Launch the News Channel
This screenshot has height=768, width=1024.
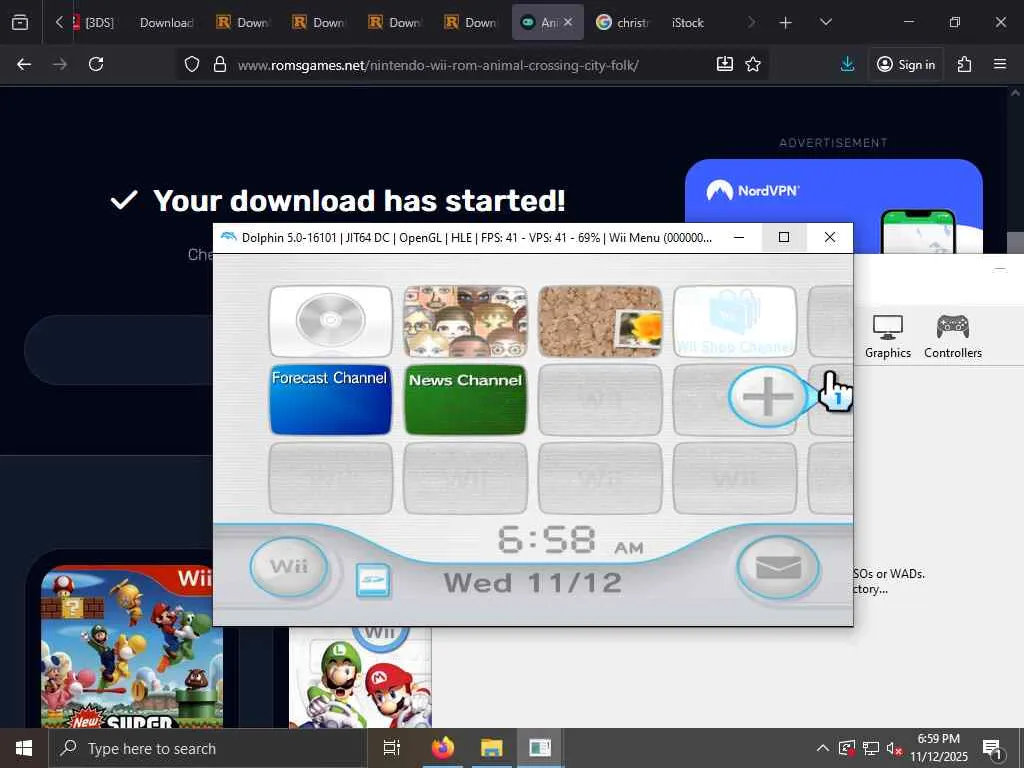(x=465, y=400)
